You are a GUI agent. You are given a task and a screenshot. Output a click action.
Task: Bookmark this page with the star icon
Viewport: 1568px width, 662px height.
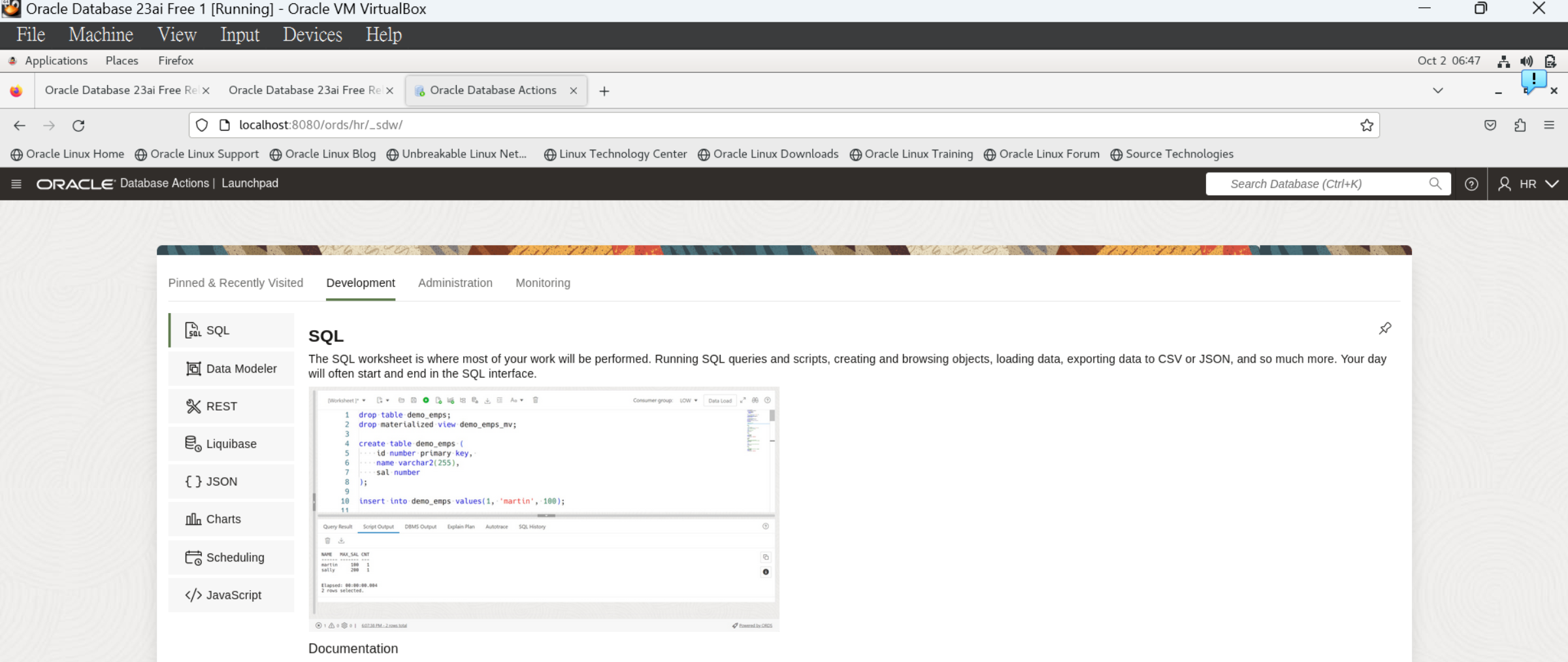(x=1366, y=125)
